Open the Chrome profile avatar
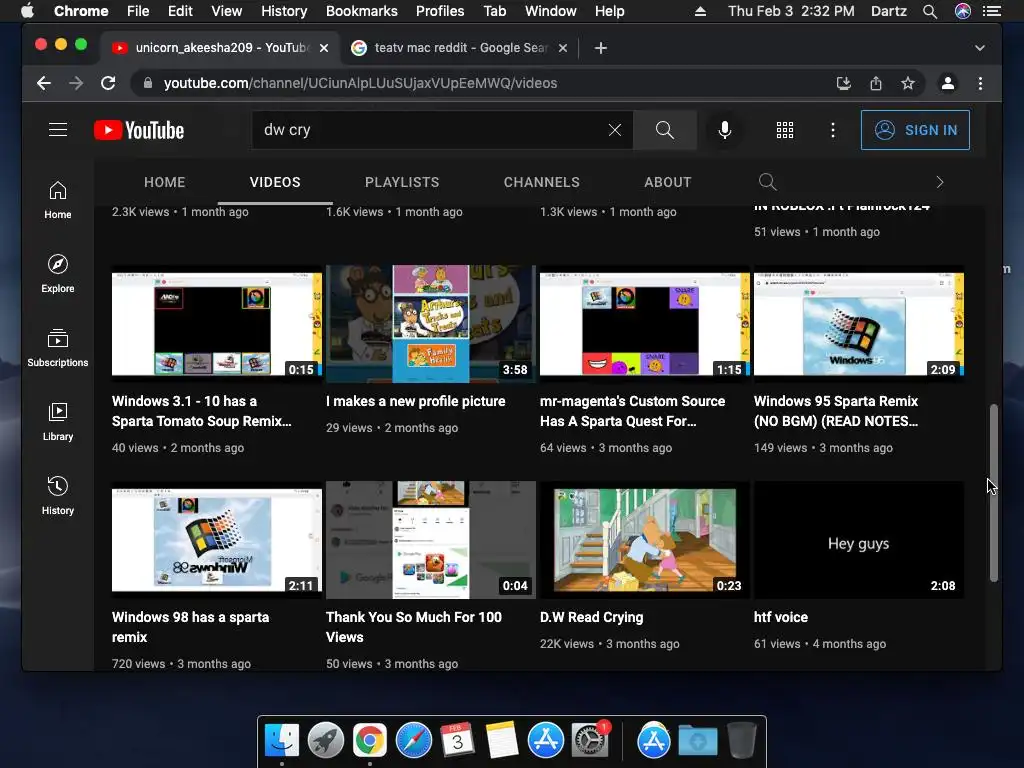The image size is (1024, 768). coord(948,83)
